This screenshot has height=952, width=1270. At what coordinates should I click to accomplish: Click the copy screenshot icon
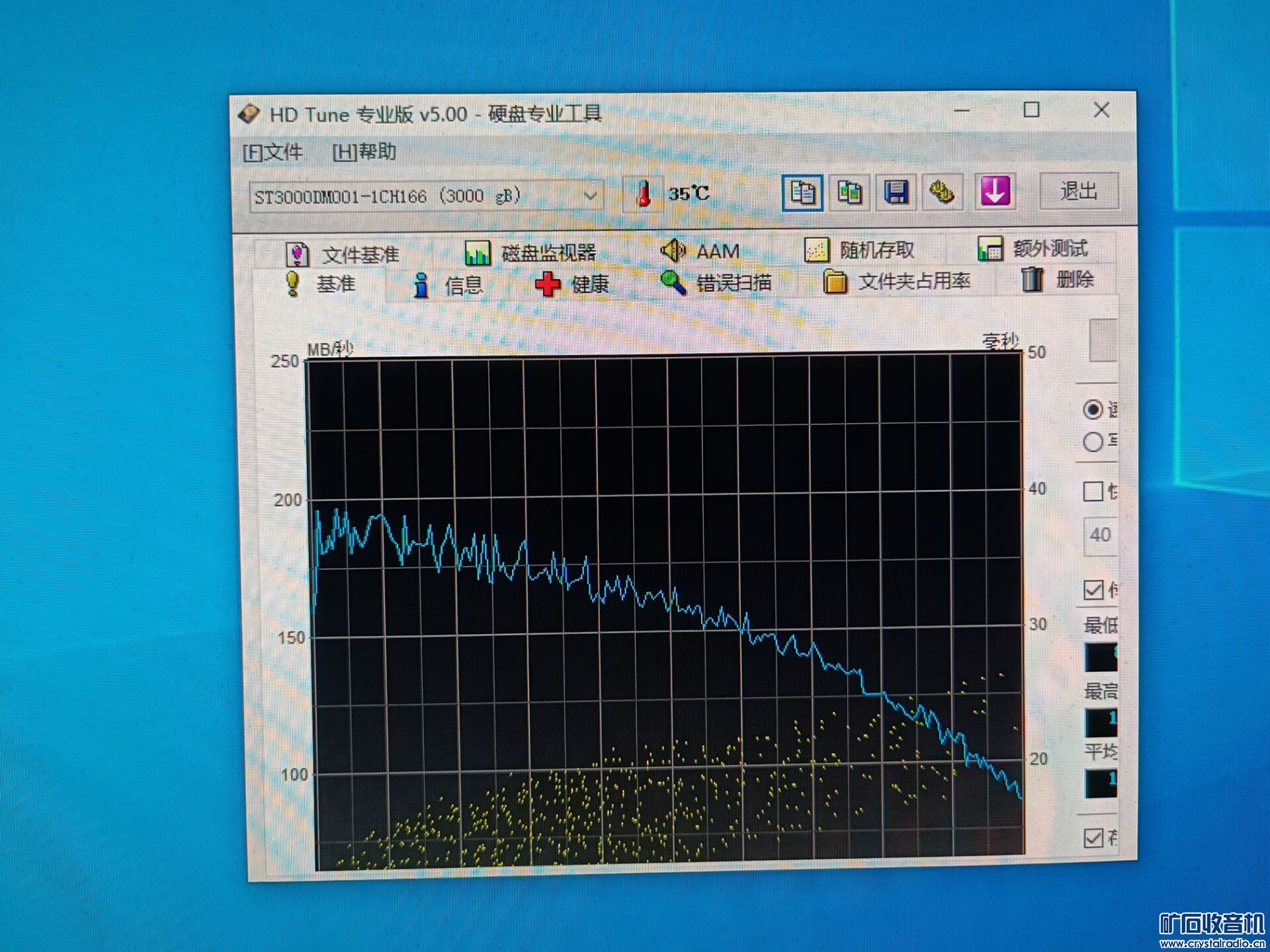point(849,193)
